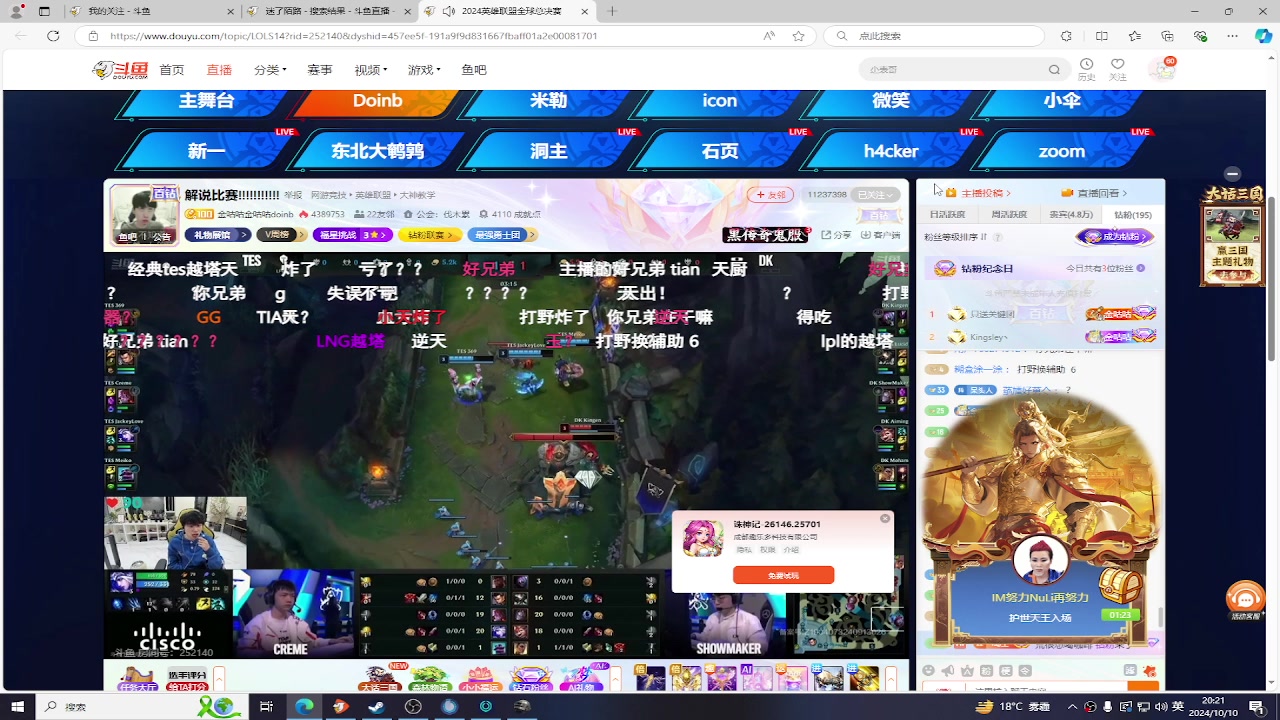Expand the 分类 categories dropdown
The height and width of the screenshot is (720, 1280).
click(x=270, y=70)
